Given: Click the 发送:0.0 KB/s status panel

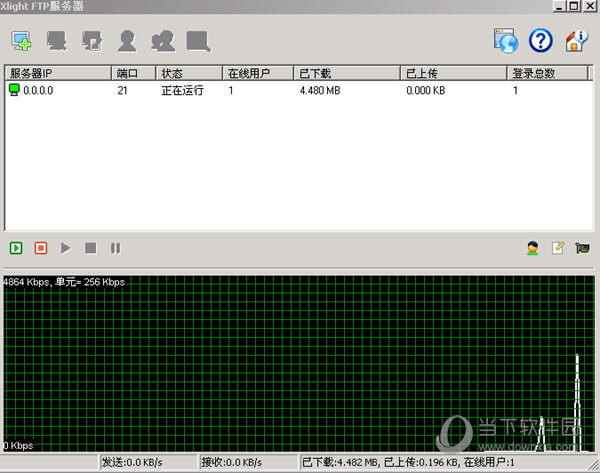Looking at the screenshot, I should tap(148, 462).
